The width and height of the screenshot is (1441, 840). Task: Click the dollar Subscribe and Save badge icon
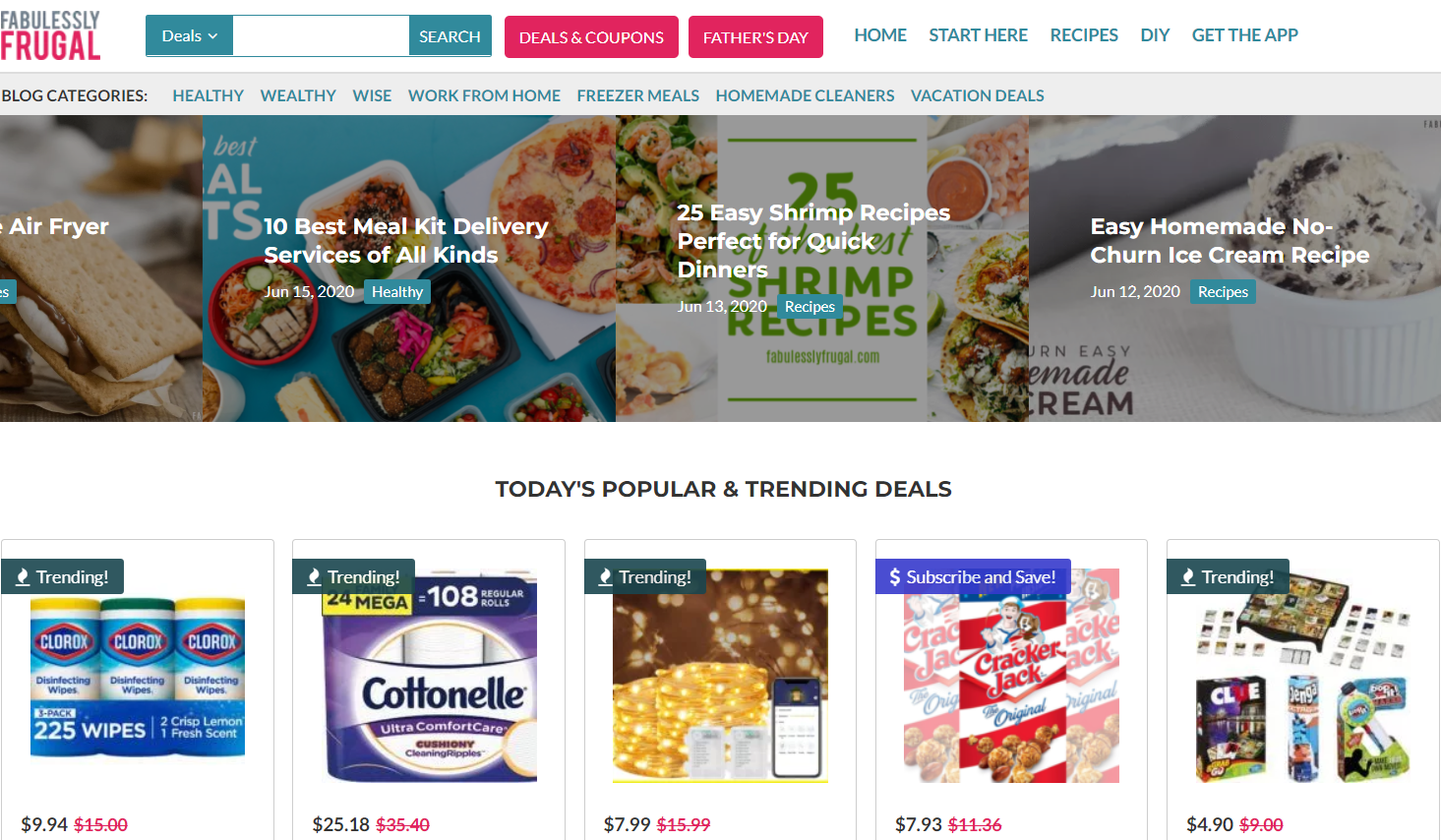pyautogui.click(x=894, y=577)
